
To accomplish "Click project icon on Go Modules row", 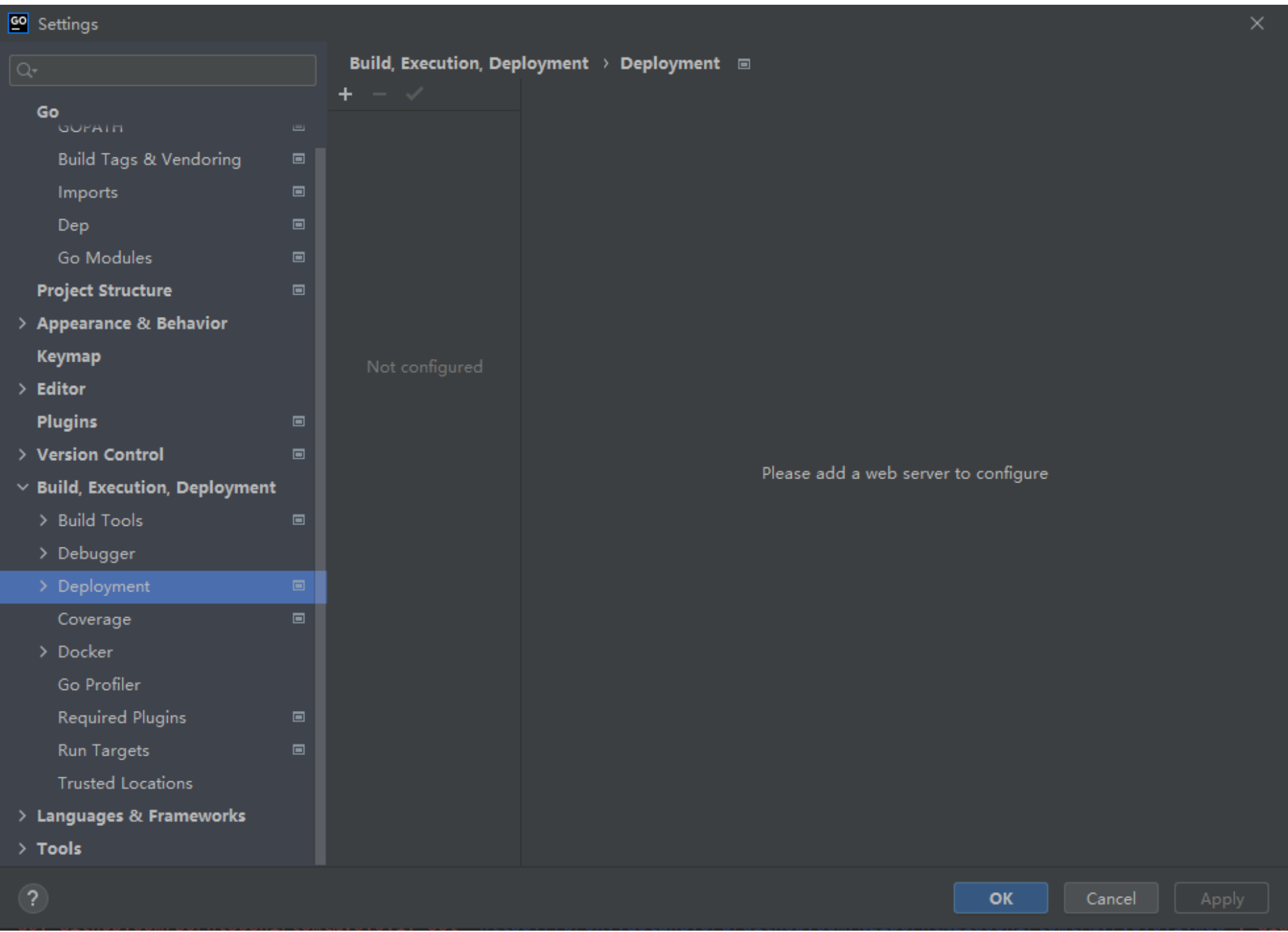I will (298, 257).
